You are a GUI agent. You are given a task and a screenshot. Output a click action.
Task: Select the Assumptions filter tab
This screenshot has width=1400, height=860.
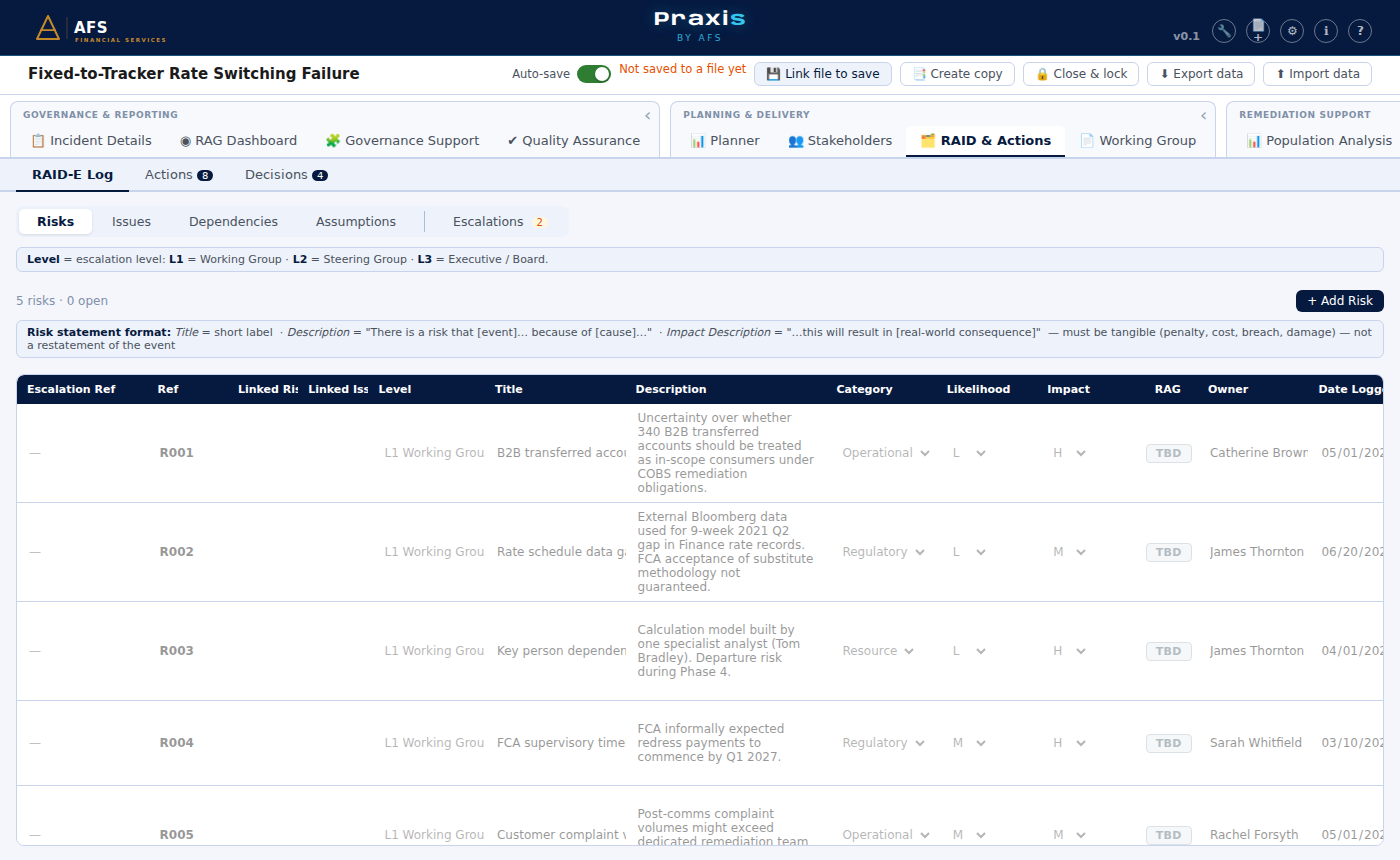click(x=356, y=222)
